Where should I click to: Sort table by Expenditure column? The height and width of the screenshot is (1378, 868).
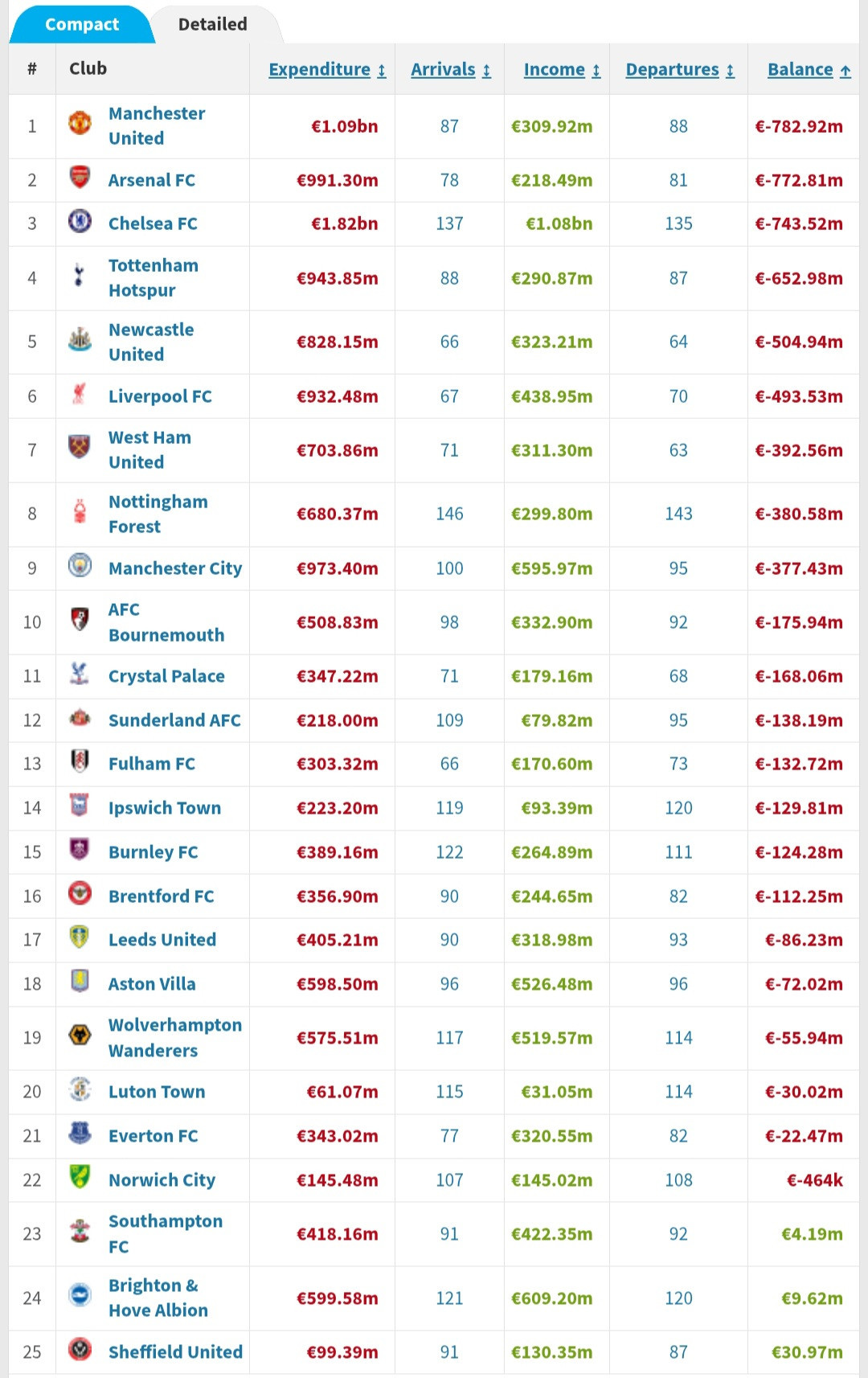[327, 70]
